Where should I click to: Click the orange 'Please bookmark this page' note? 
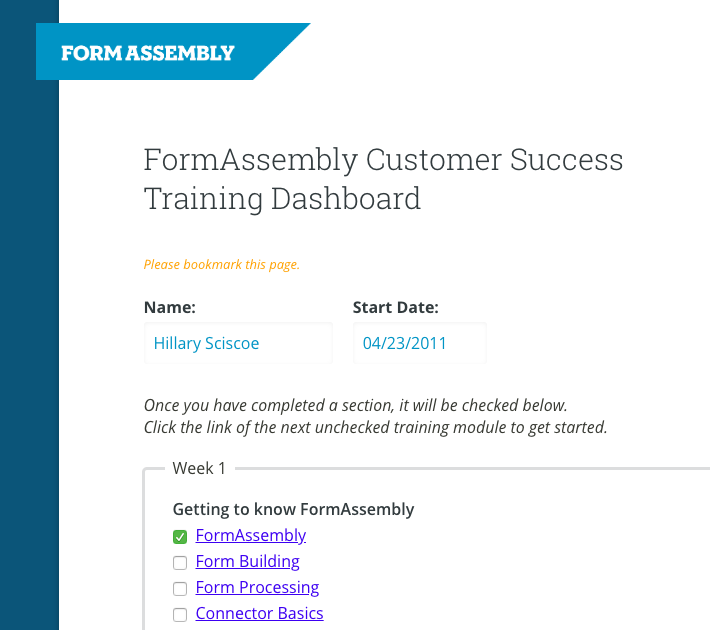click(222, 265)
